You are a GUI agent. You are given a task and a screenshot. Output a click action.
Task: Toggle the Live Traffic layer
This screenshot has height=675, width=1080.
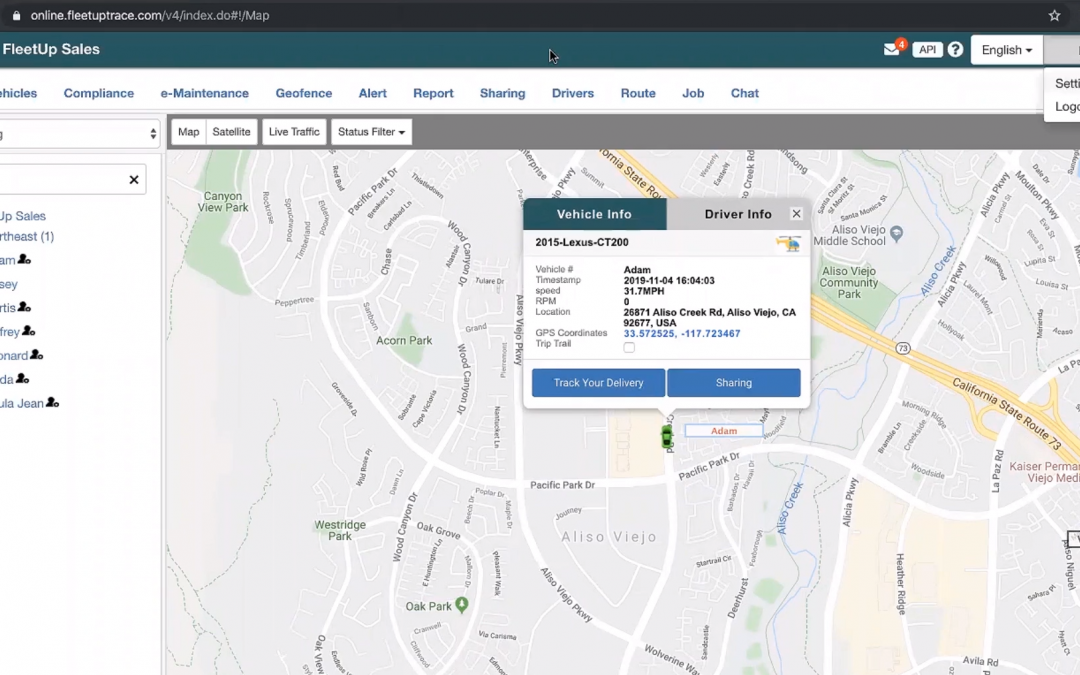(294, 132)
